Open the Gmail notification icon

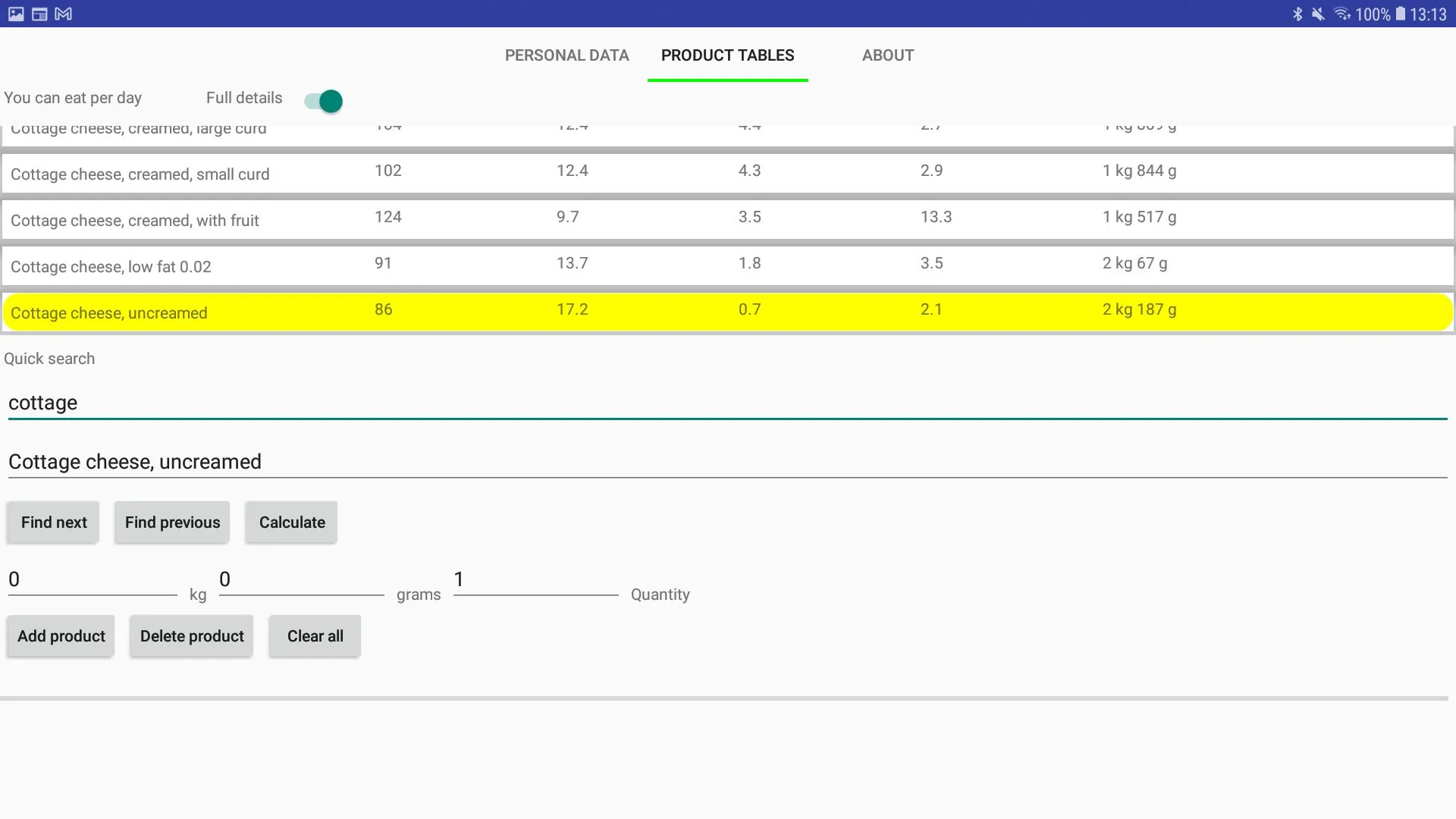pyautogui.click(x=64, y=14)
